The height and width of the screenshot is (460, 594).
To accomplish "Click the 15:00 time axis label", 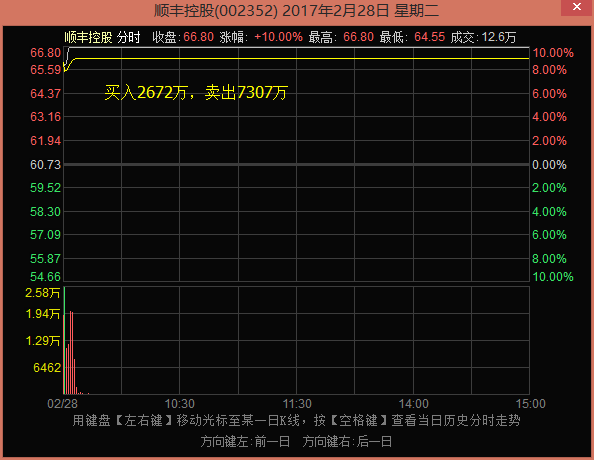I will point(531,404).
